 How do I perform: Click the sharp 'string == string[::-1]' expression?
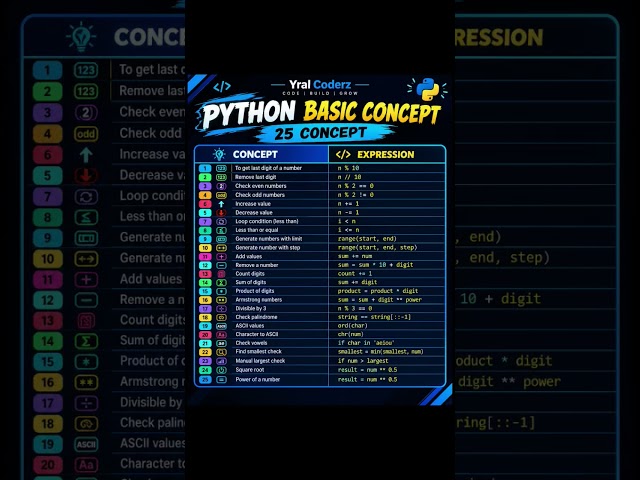pos(374,317)
